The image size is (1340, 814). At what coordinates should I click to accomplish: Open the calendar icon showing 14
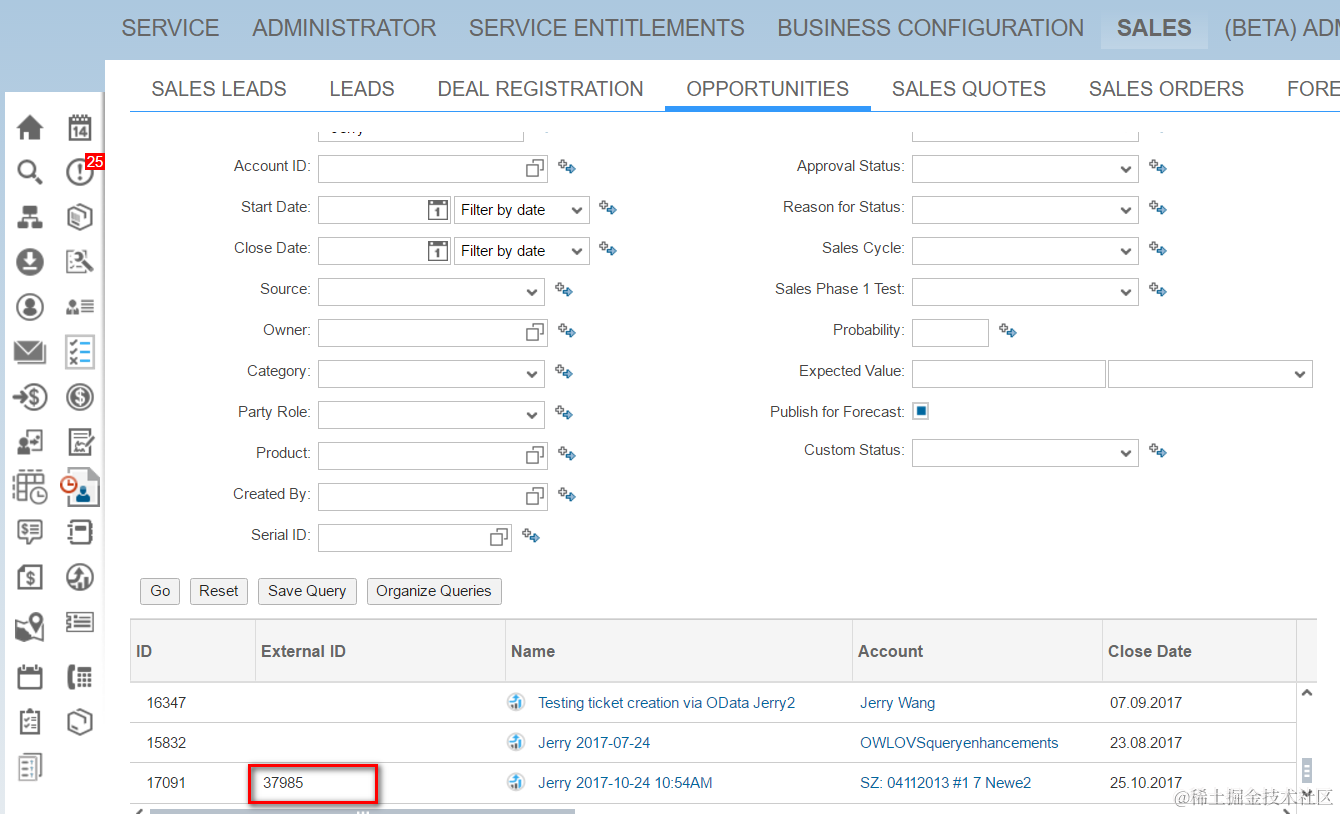[80, 128]
